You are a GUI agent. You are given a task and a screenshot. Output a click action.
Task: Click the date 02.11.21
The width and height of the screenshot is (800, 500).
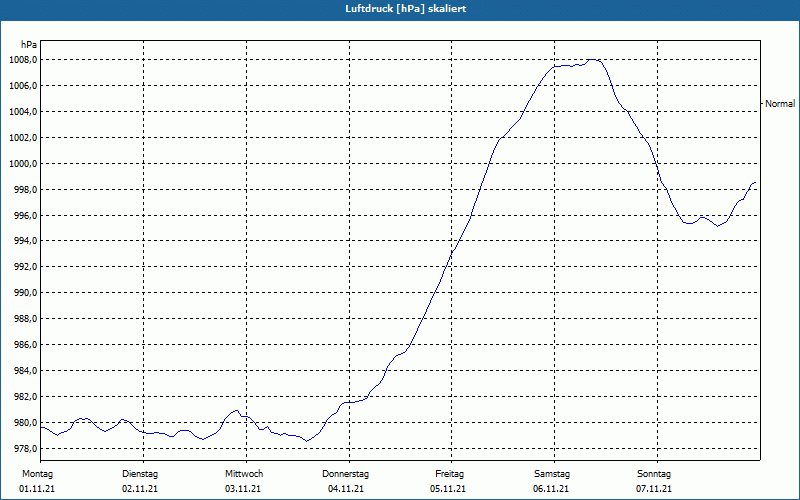click(x=140, y=489)
